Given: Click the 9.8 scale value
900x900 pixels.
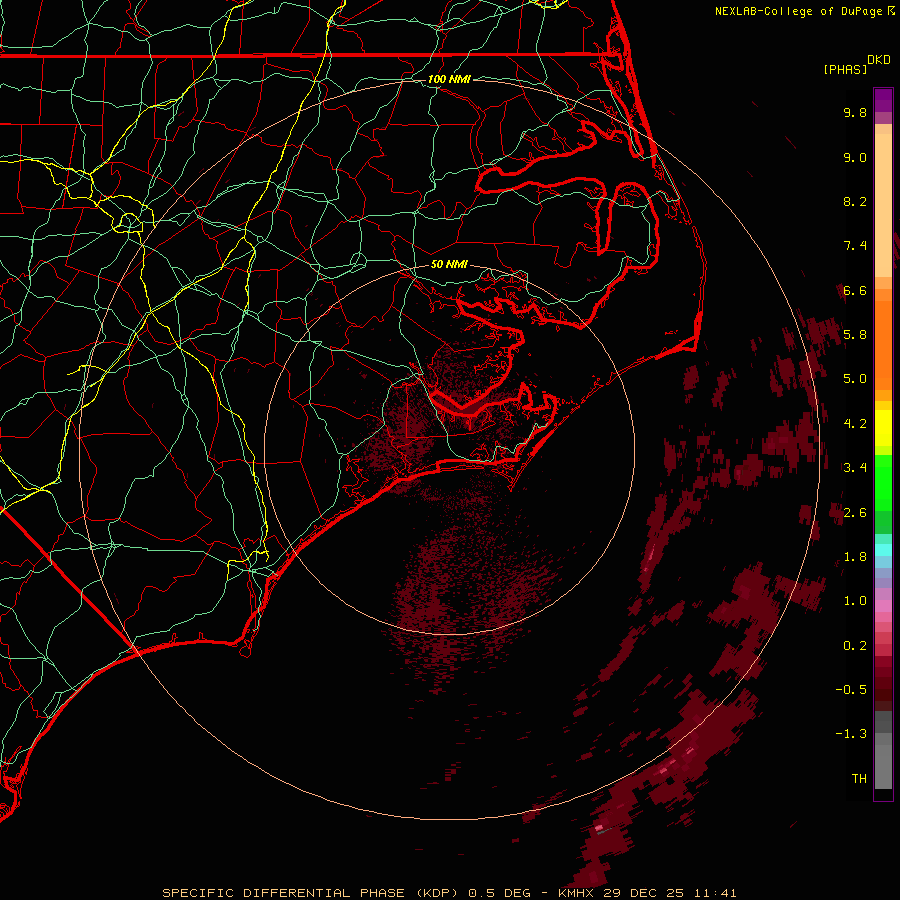Looking at the screenshot, I should [855, 112].
